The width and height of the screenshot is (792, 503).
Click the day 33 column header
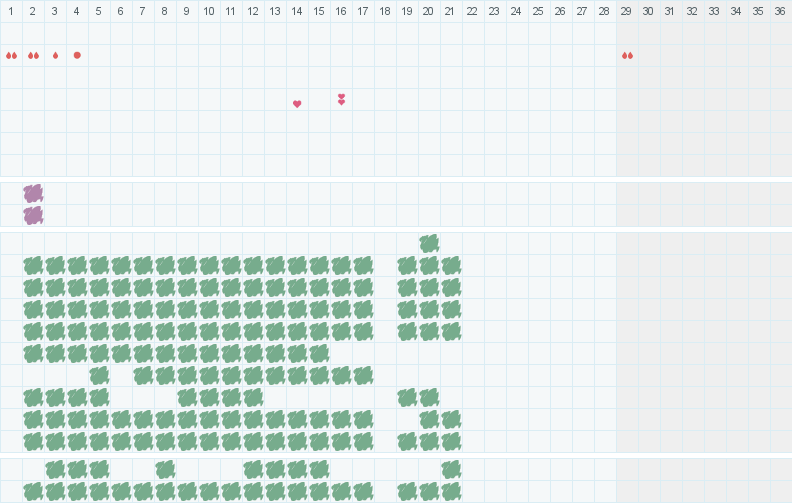tap(714, 11)
